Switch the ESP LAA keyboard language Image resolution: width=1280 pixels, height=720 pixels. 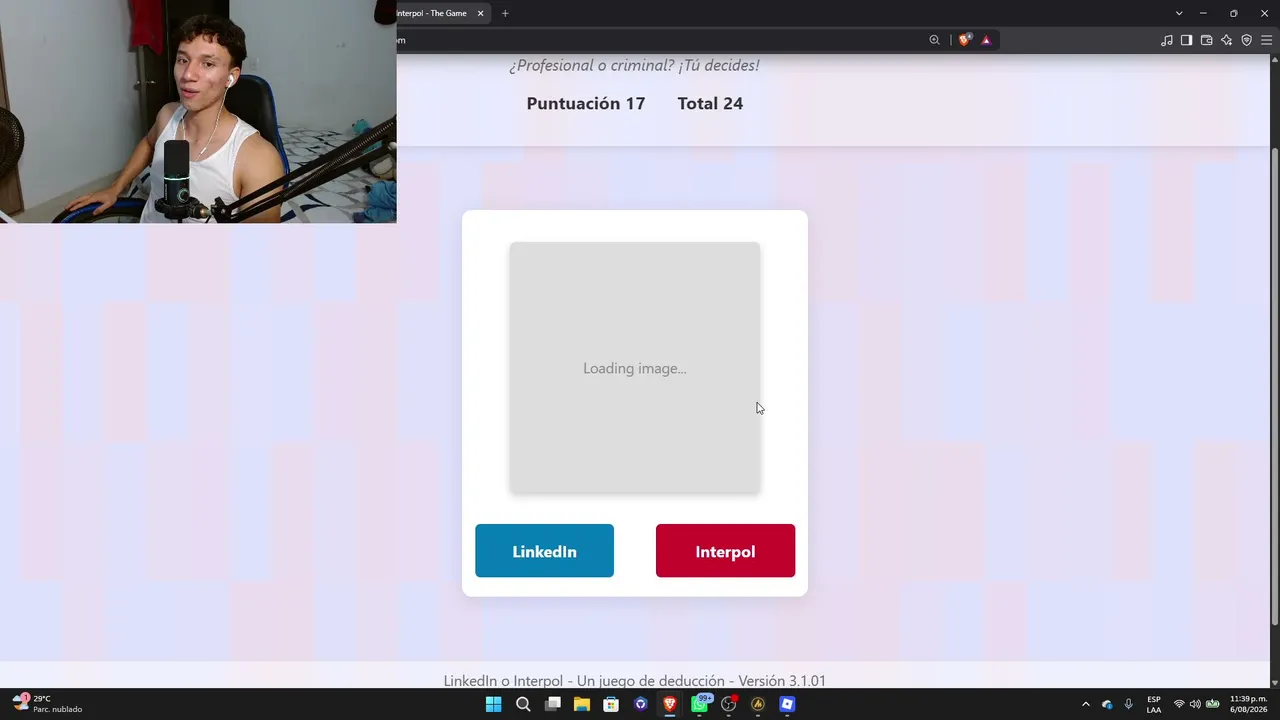[1154, 704]
